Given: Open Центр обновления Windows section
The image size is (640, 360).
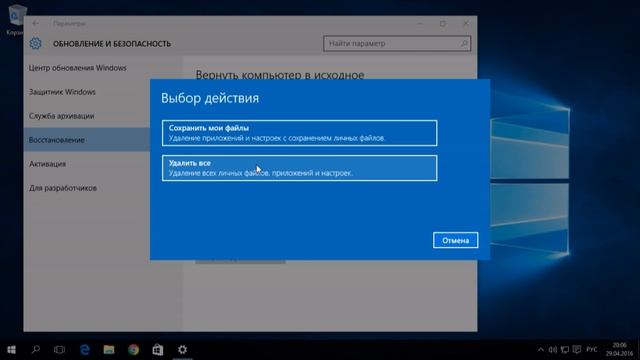Looking at the screenshot, I should pos(78,68).
